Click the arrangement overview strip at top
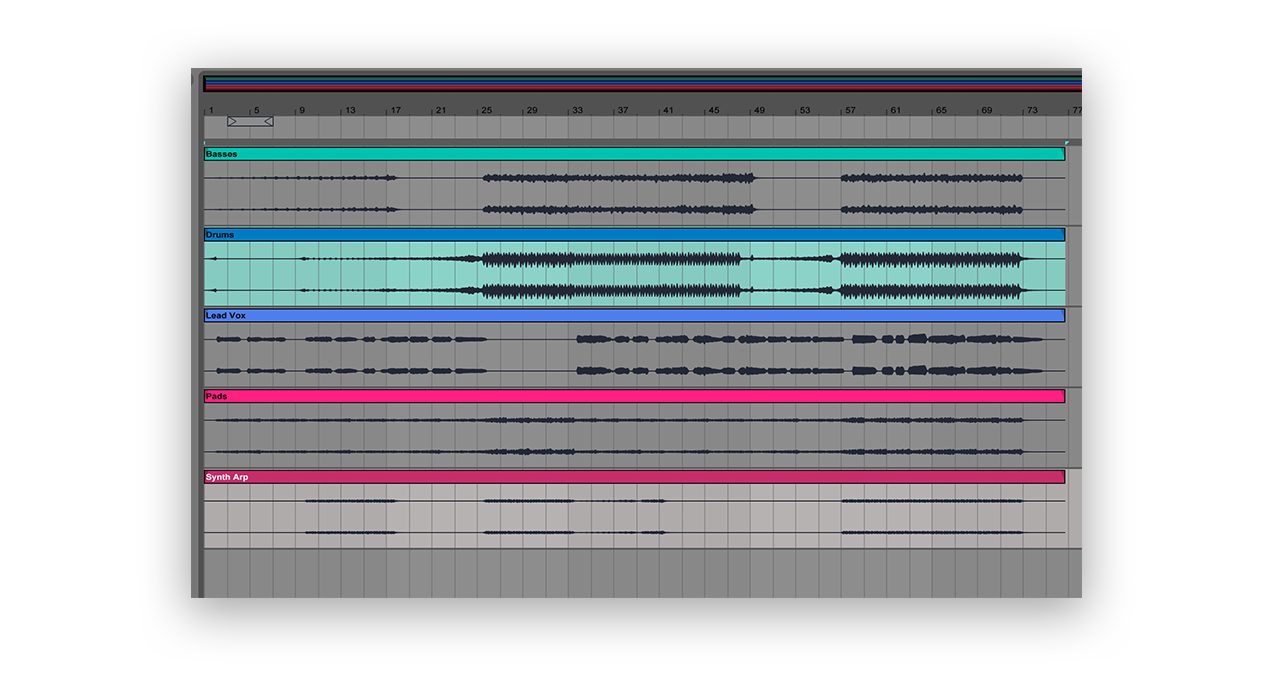 642,83
